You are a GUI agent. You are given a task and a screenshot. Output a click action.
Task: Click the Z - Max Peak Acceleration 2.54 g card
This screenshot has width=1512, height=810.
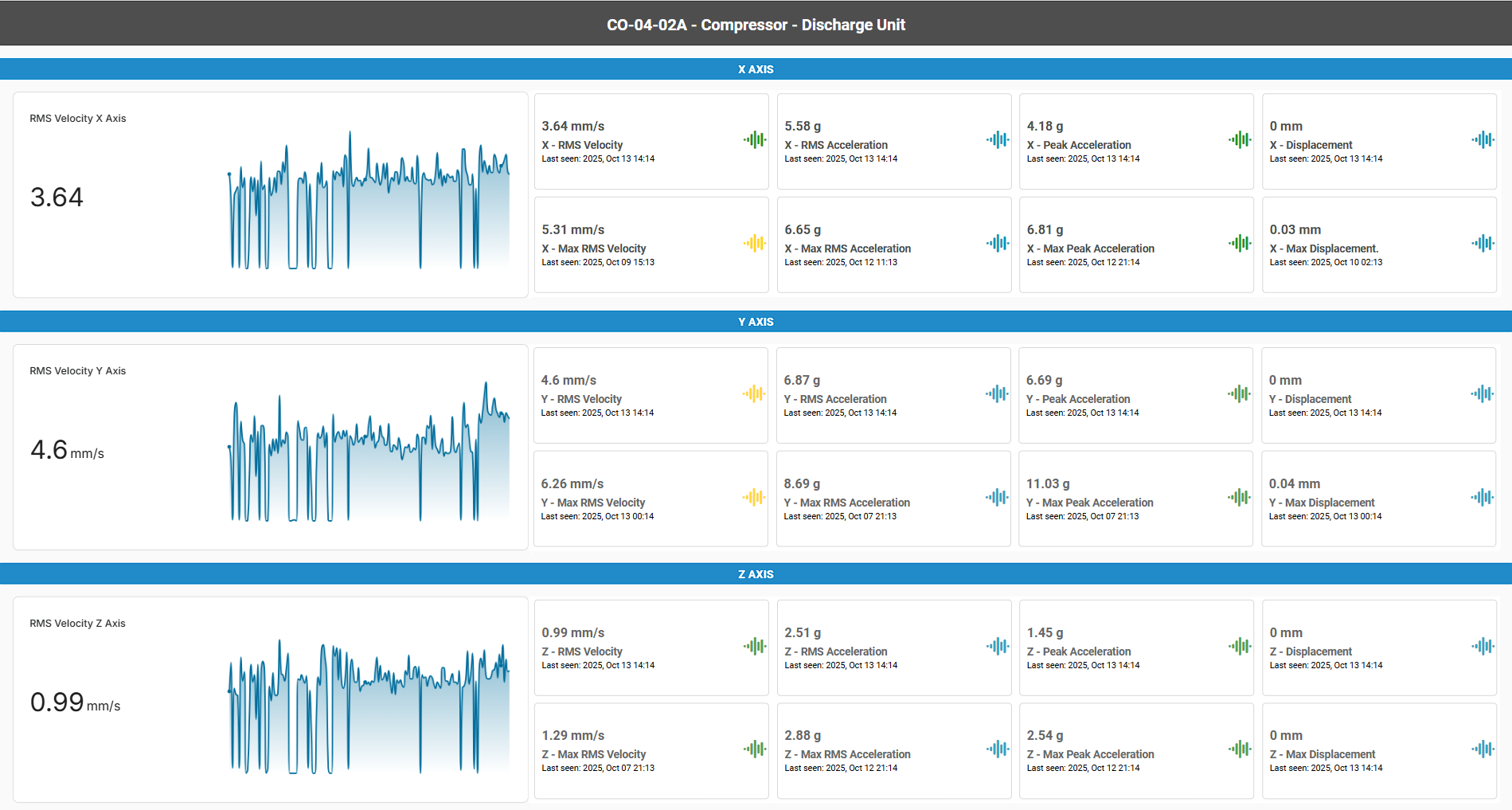coord(1135,750)
